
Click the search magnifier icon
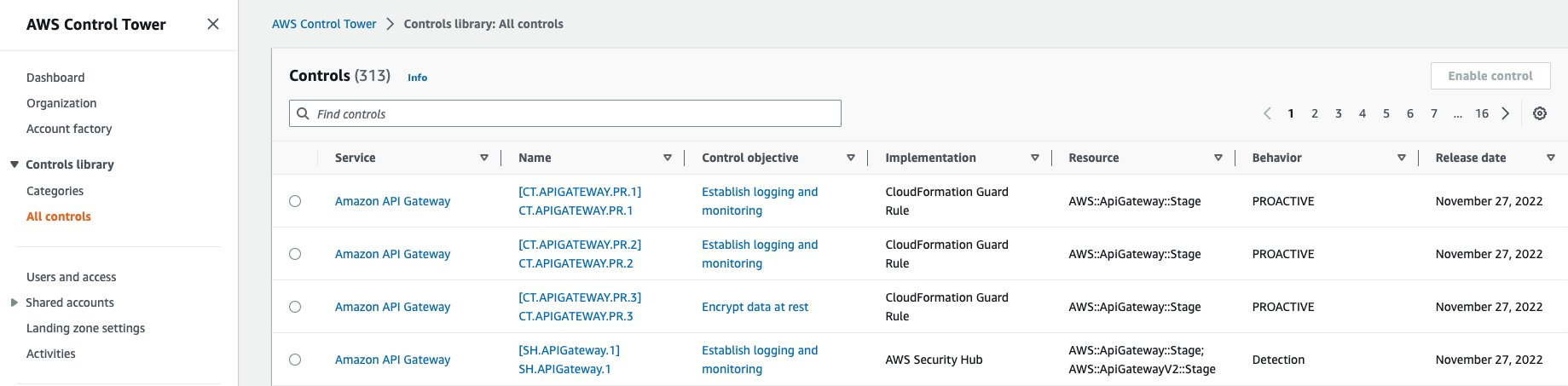coord(303,113)
